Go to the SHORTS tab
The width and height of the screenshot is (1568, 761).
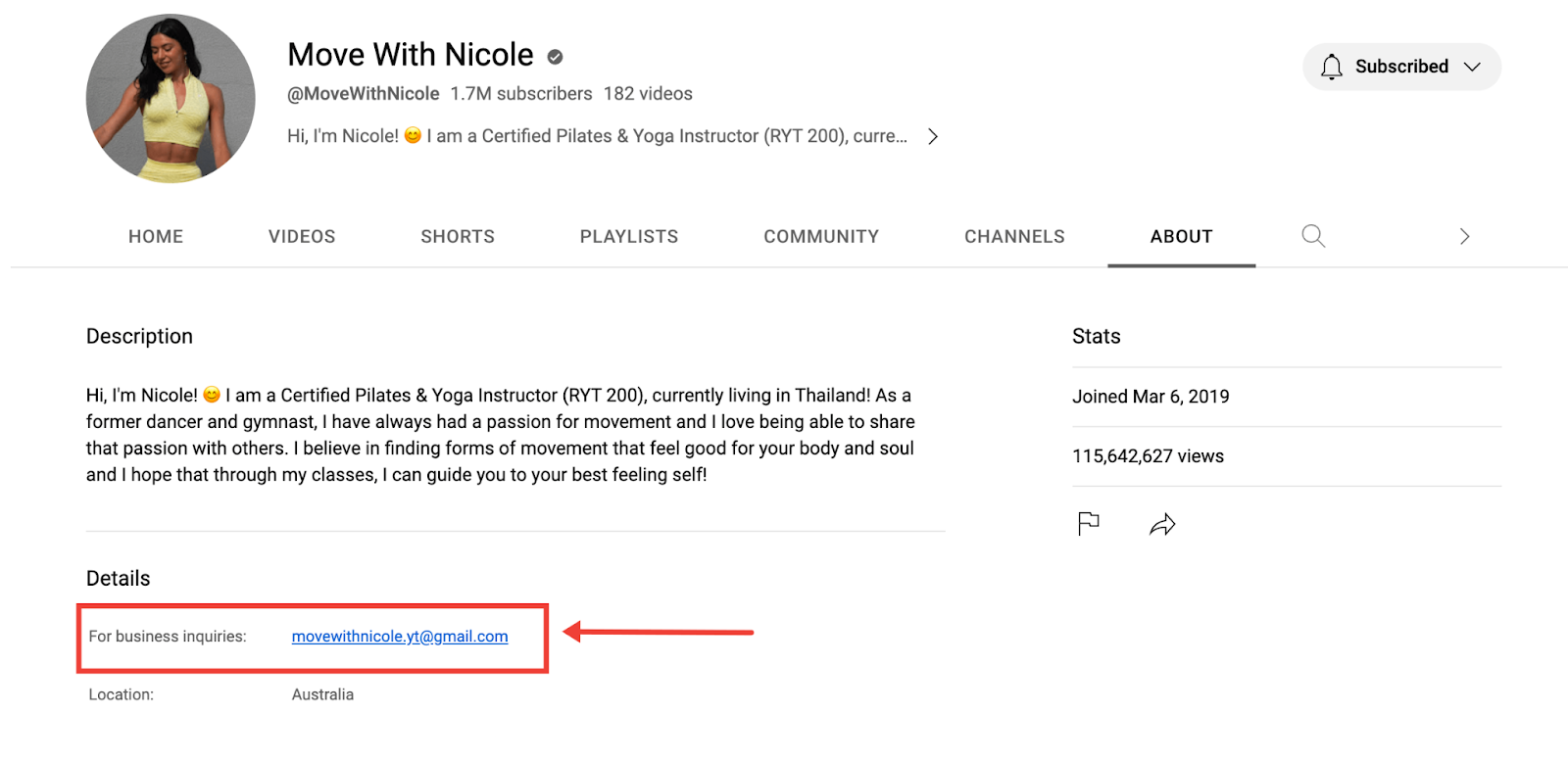(x=458, y=237)
